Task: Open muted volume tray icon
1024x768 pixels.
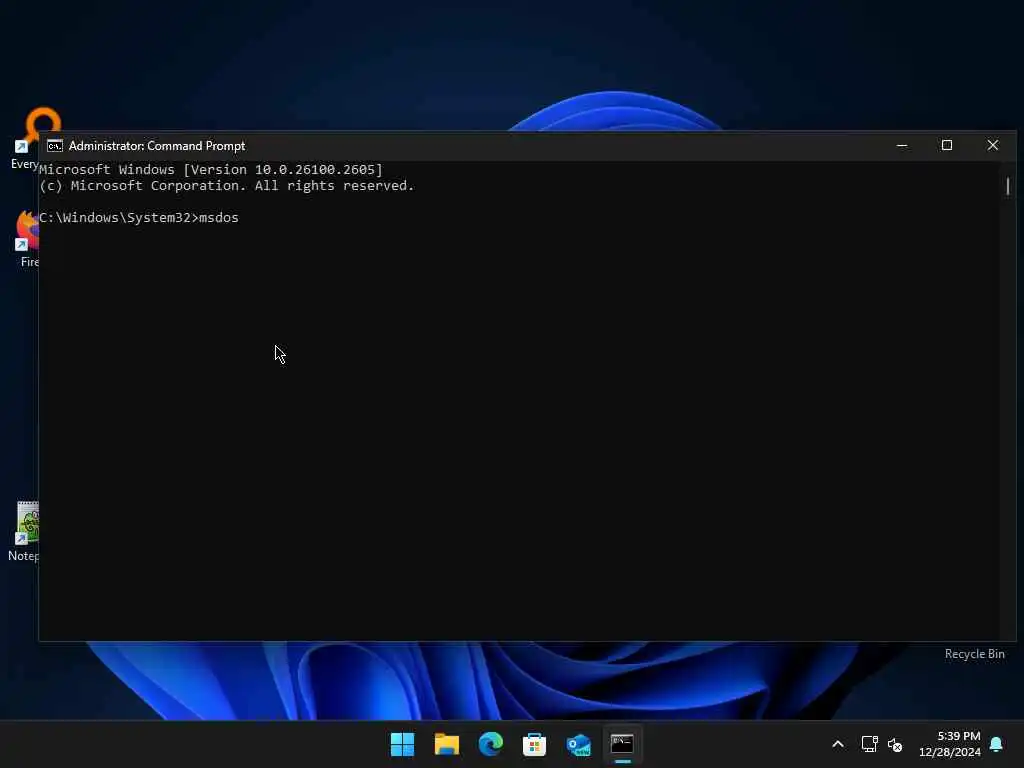Action: coord(895,744)
